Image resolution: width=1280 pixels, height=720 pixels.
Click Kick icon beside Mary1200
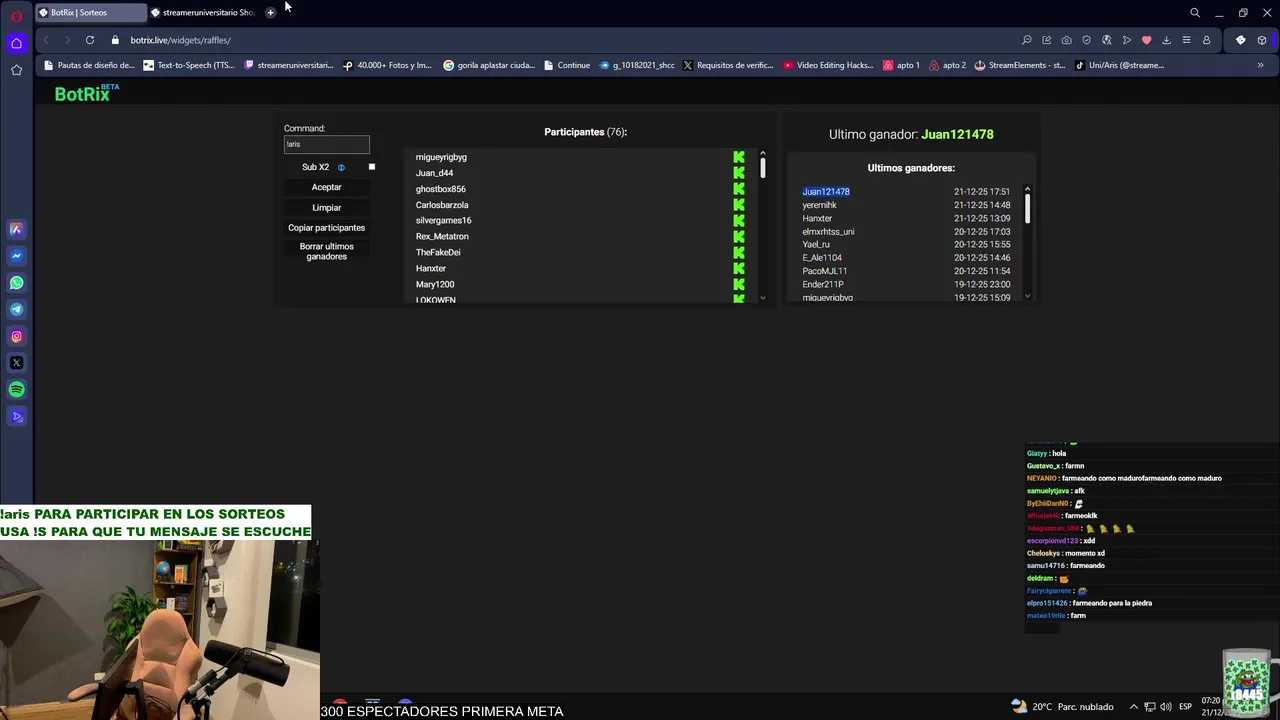pos(739,285)
